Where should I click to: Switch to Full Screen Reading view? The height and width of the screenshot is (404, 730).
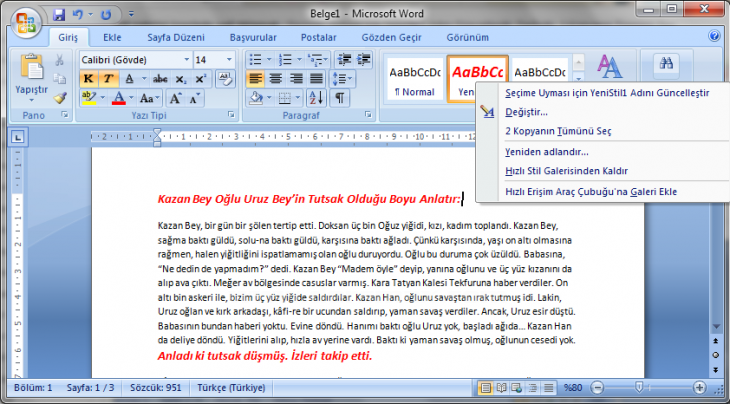pos(501,387)
